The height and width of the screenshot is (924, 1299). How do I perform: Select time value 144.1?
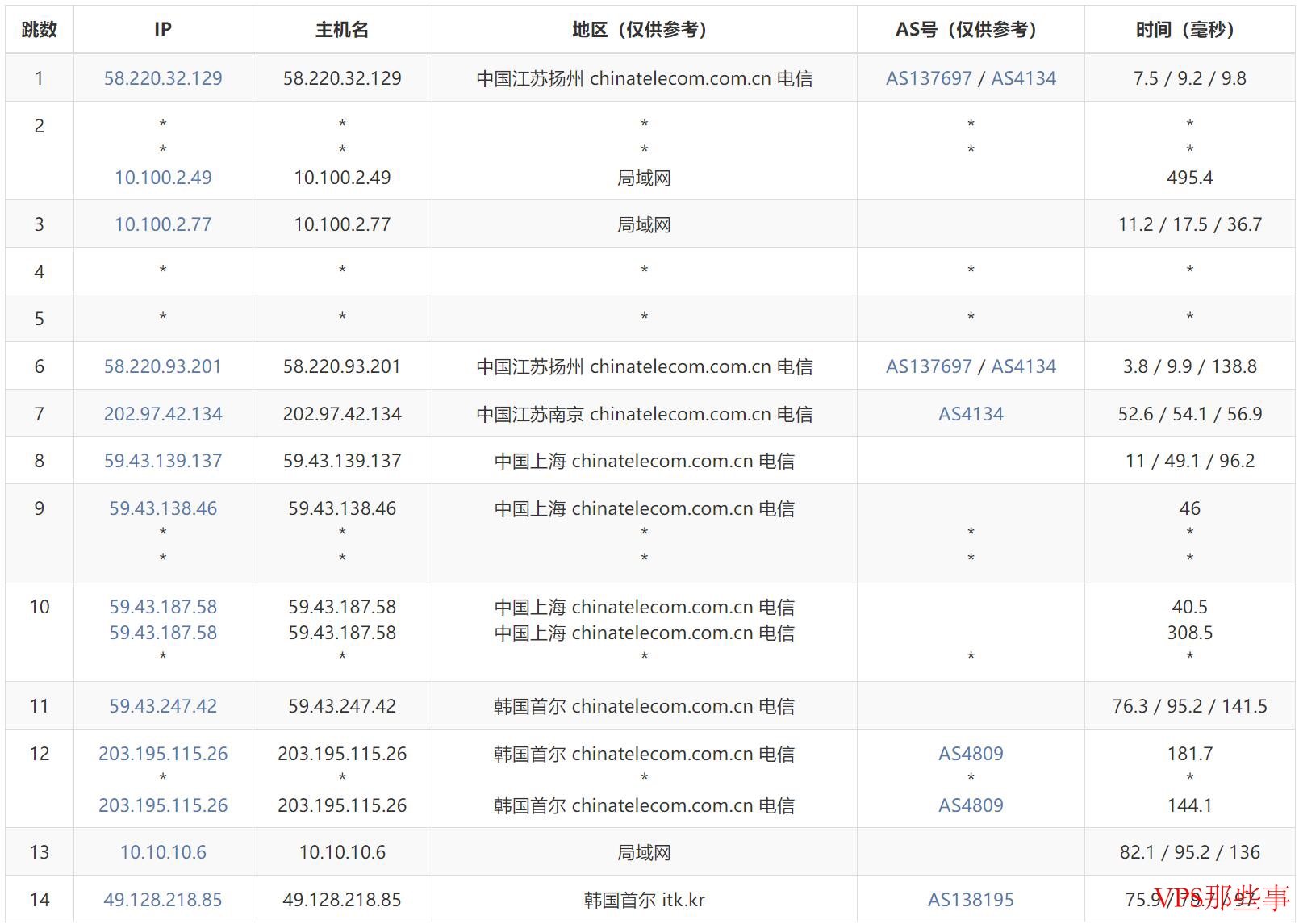click(1189, 805)
